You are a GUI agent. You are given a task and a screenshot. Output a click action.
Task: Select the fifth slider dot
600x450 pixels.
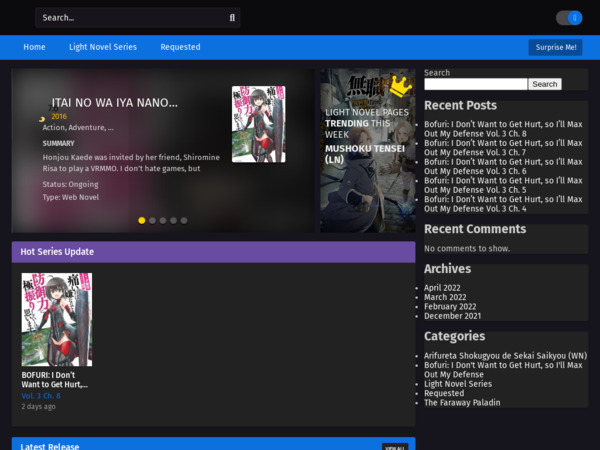pyautogui.click(x=184, y=220)
